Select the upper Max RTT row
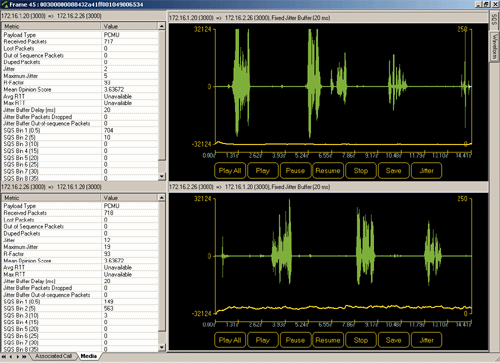This screenshot has width=500, height=363. [x=80, y=103]
